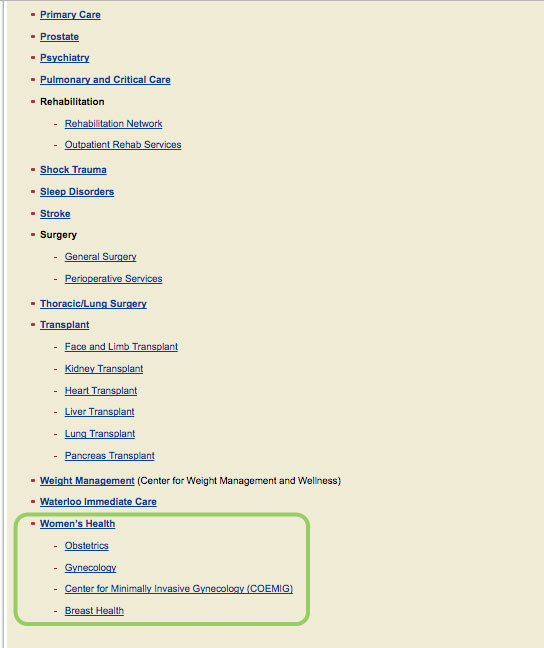The width and height of the screenshot is (544, 648).
Task: Open the Heart Transplant link
Action: (x=101, y=391)
